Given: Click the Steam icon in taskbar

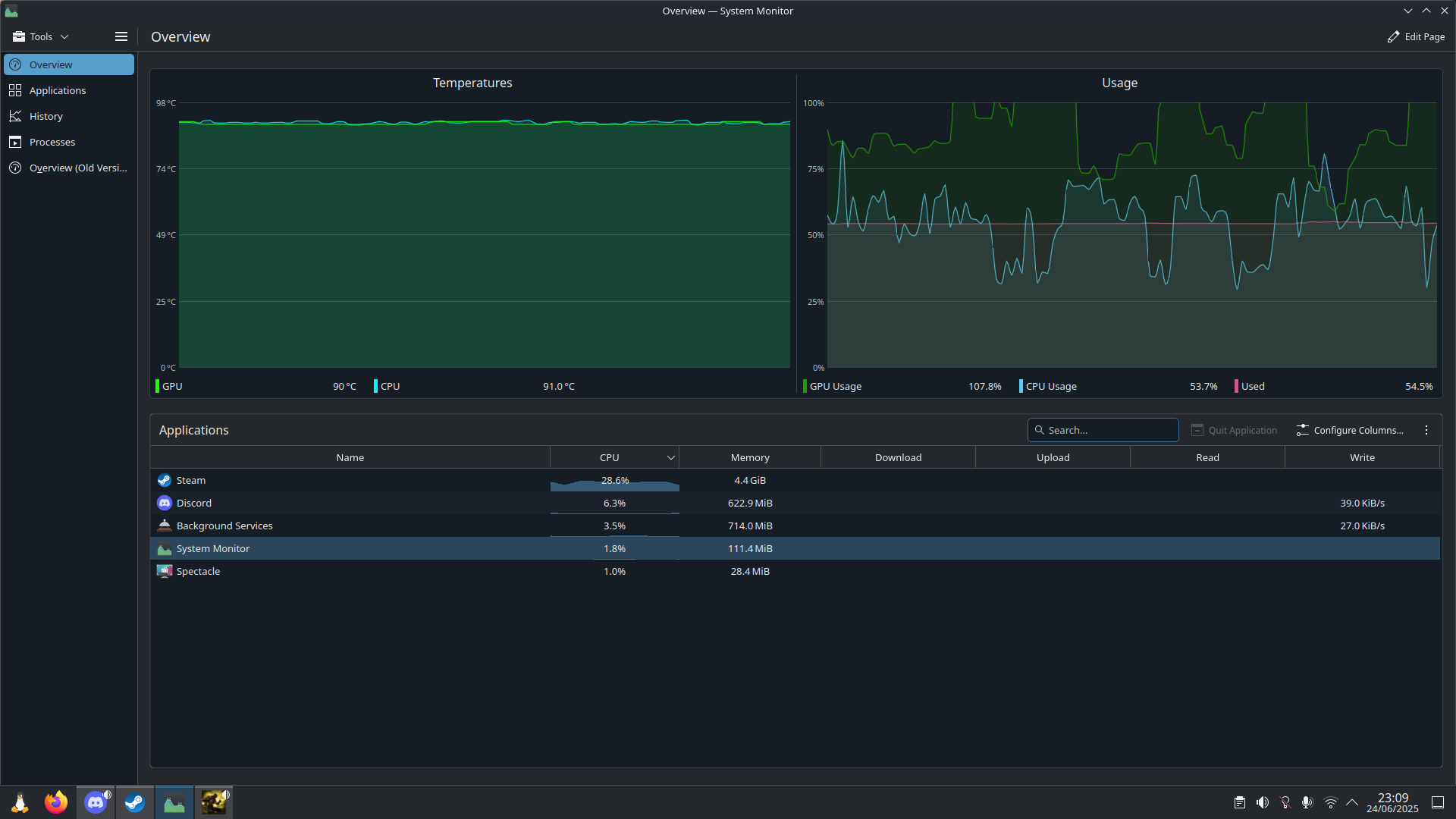Looking at the screenshot, I should (x=135, y=802).
